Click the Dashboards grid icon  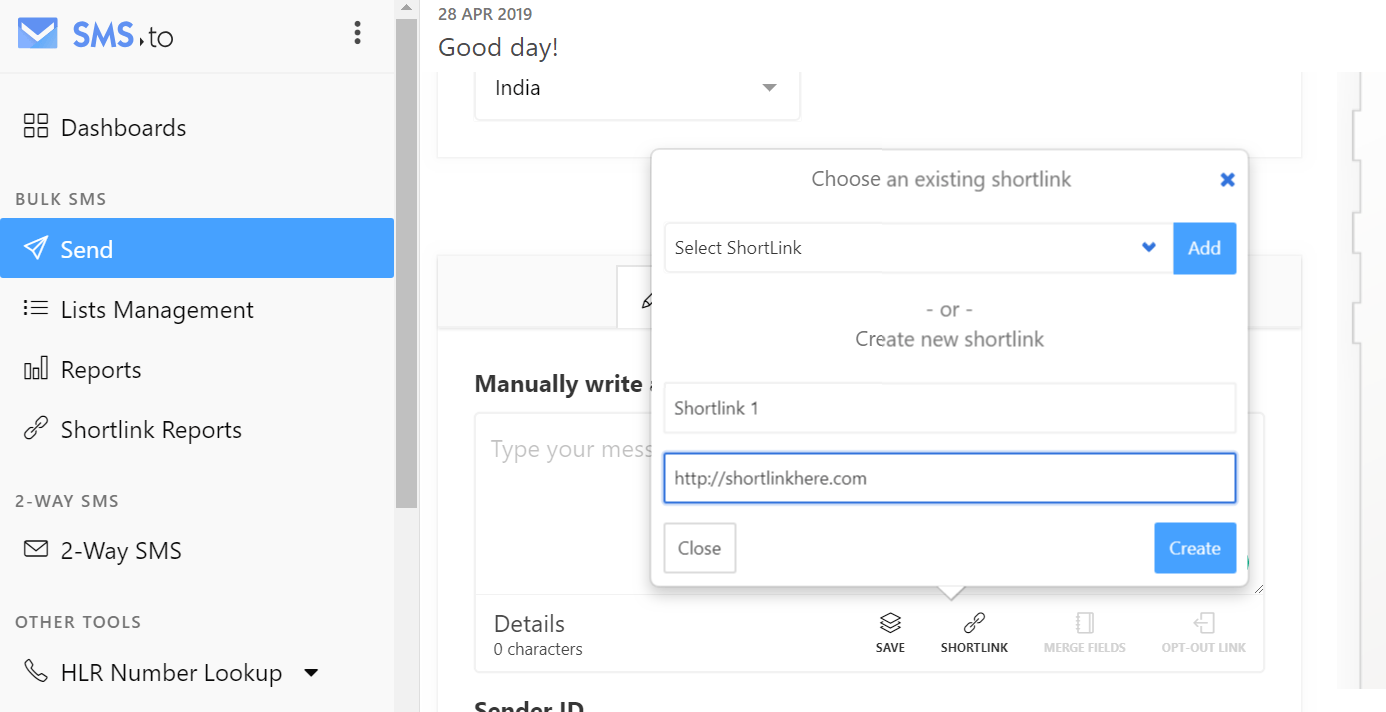36,126
